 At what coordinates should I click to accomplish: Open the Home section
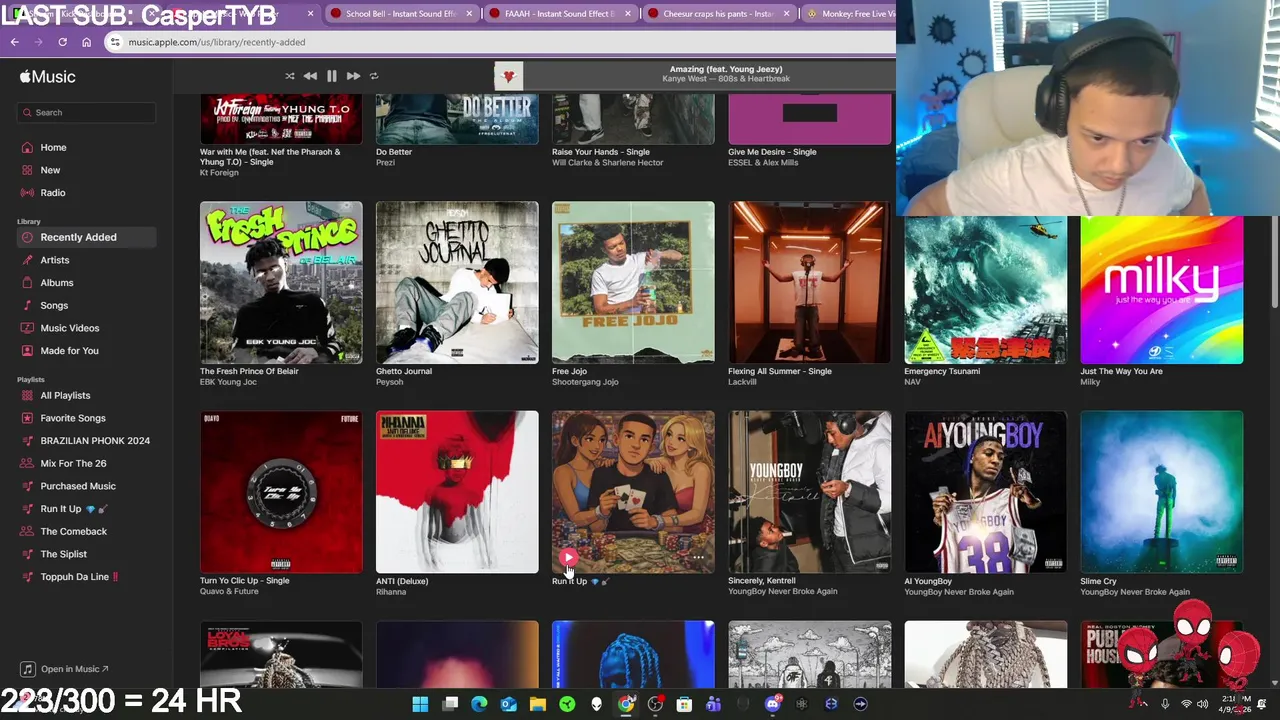click(x=53, y=147)
